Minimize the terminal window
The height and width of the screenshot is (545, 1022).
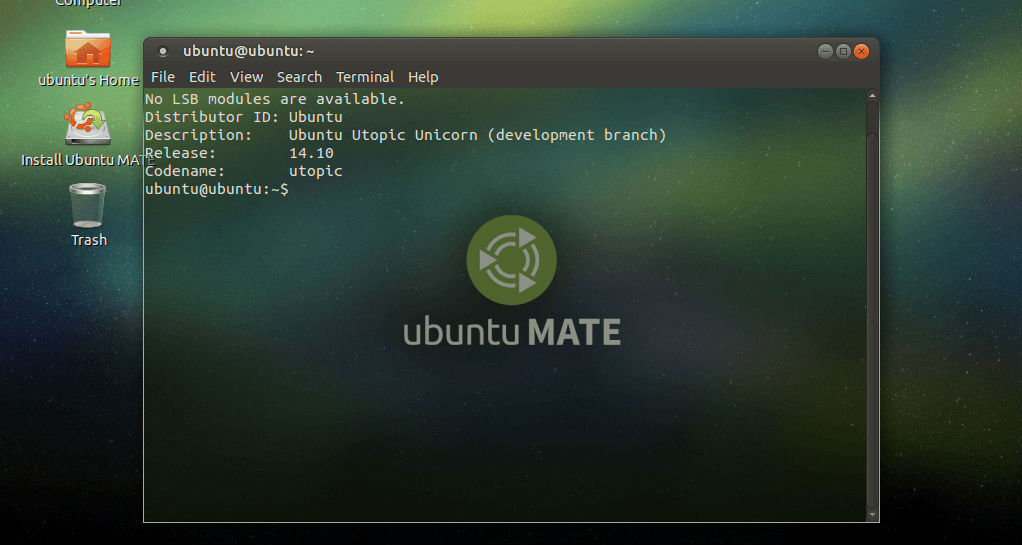[825, 52]
